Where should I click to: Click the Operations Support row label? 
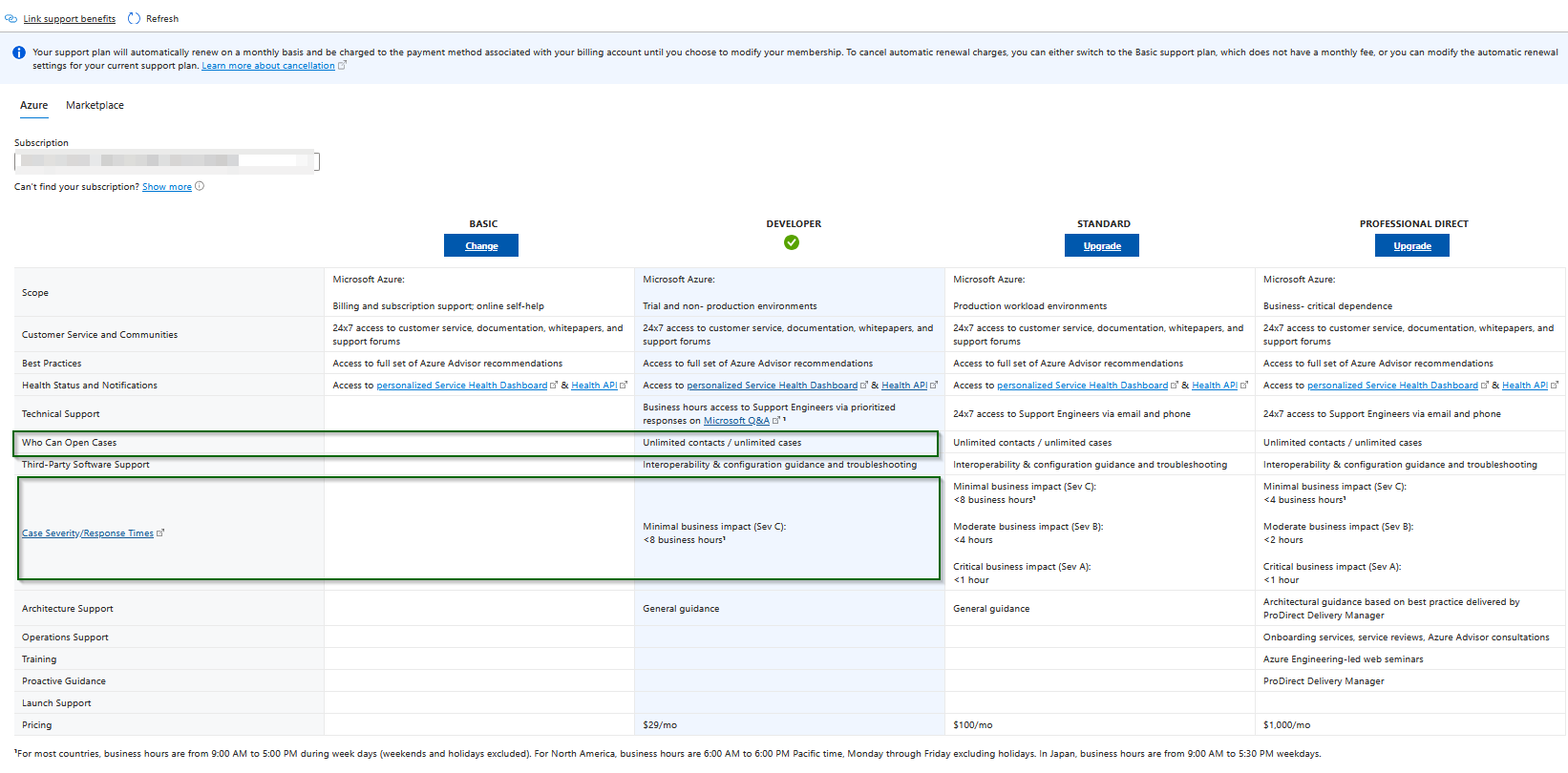(x=65, y=637)
